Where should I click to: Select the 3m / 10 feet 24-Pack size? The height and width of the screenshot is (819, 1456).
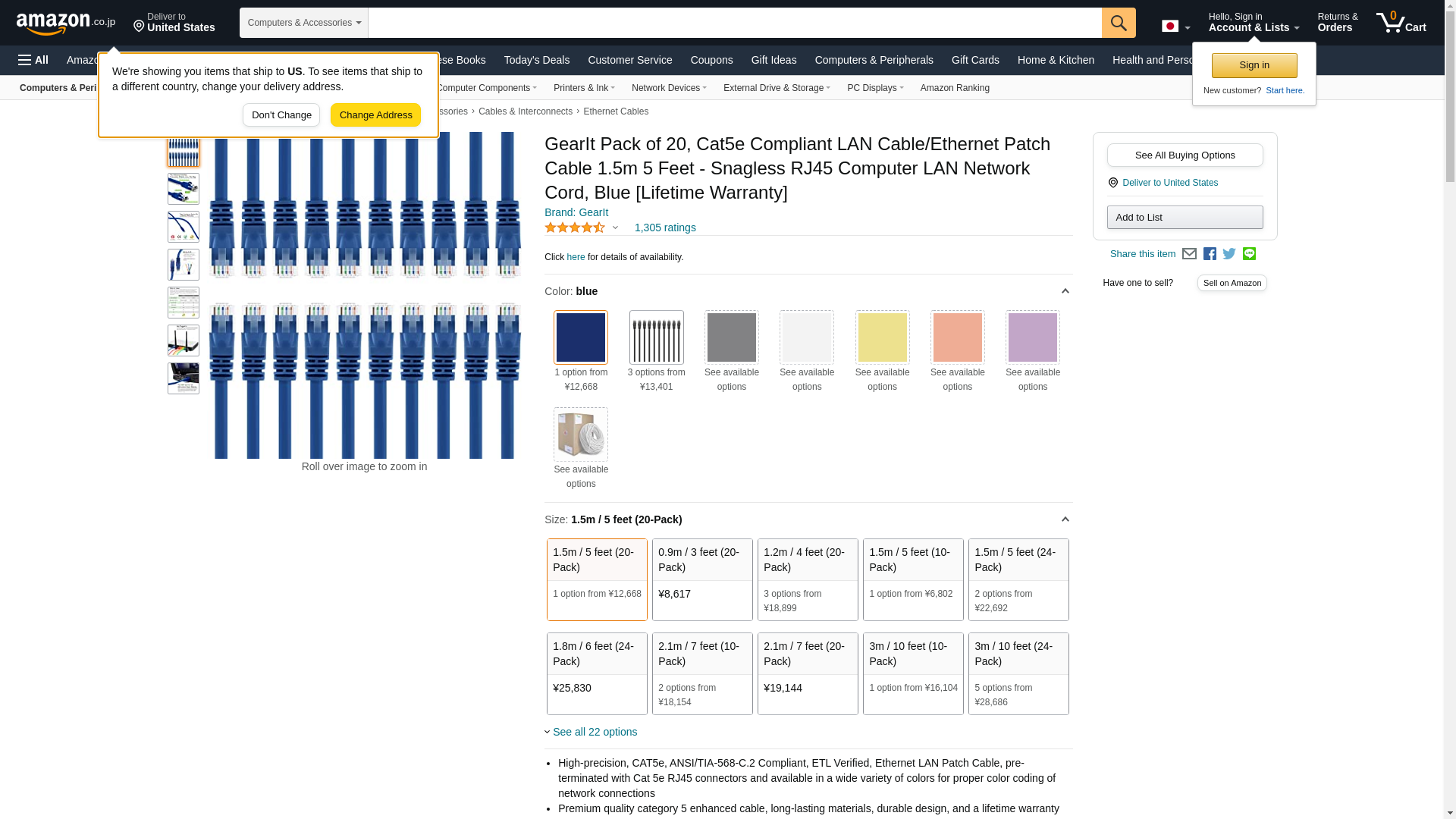coord(1018,673)
